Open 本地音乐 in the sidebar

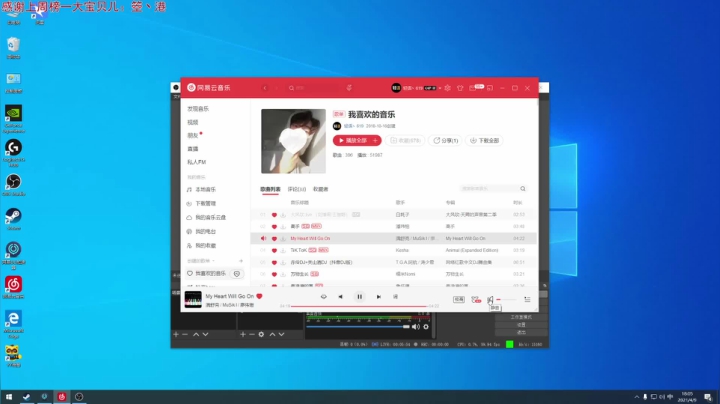tap(205, 190)
